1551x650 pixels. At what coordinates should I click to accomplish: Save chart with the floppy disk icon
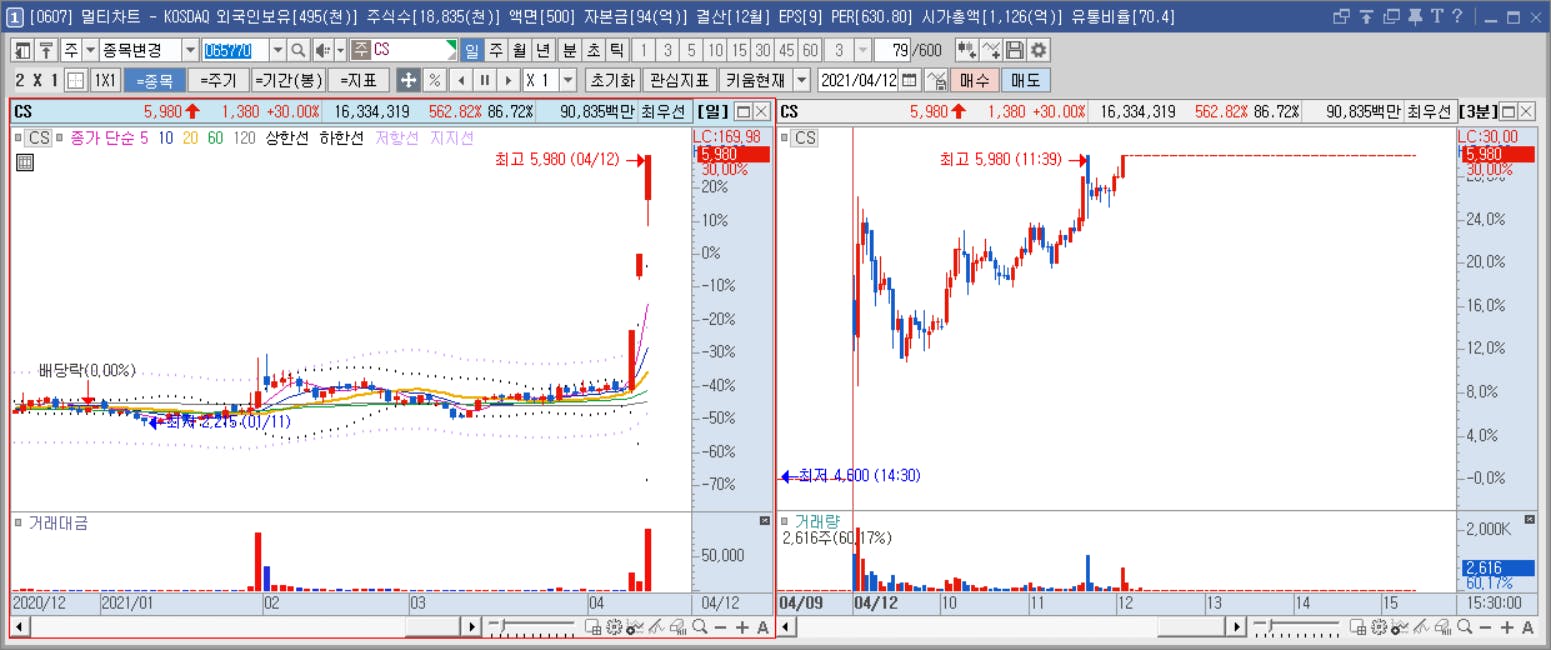click(1015, 51)
